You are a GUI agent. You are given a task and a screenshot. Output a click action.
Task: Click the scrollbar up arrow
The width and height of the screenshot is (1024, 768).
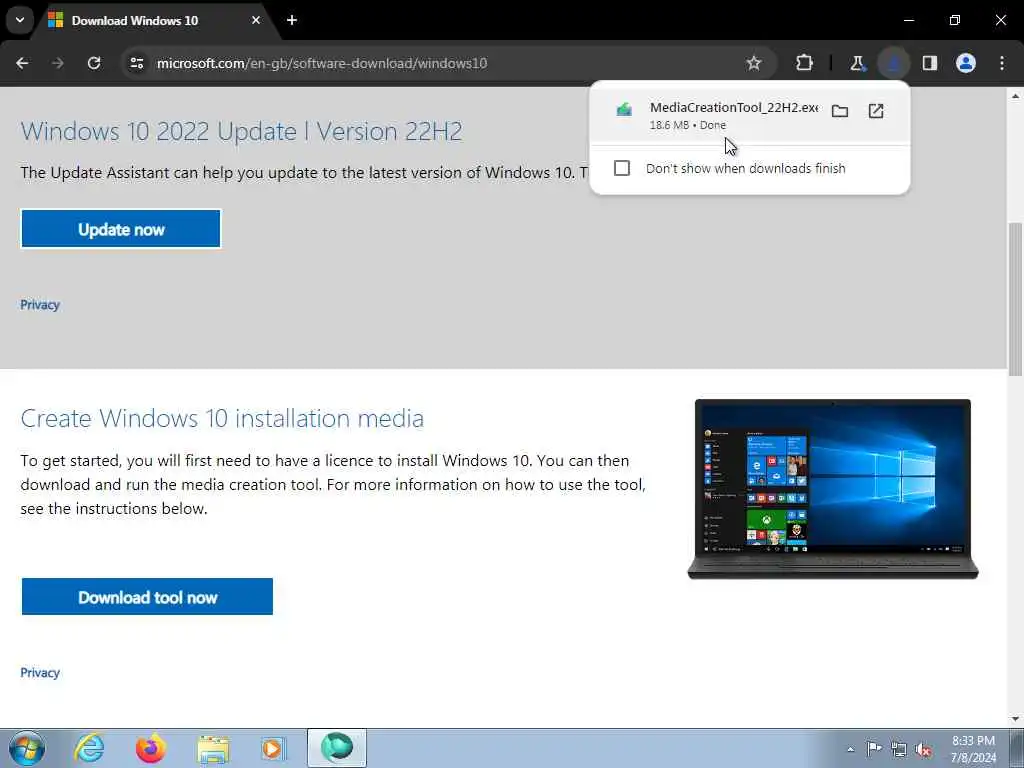(x=1015, y=96)
